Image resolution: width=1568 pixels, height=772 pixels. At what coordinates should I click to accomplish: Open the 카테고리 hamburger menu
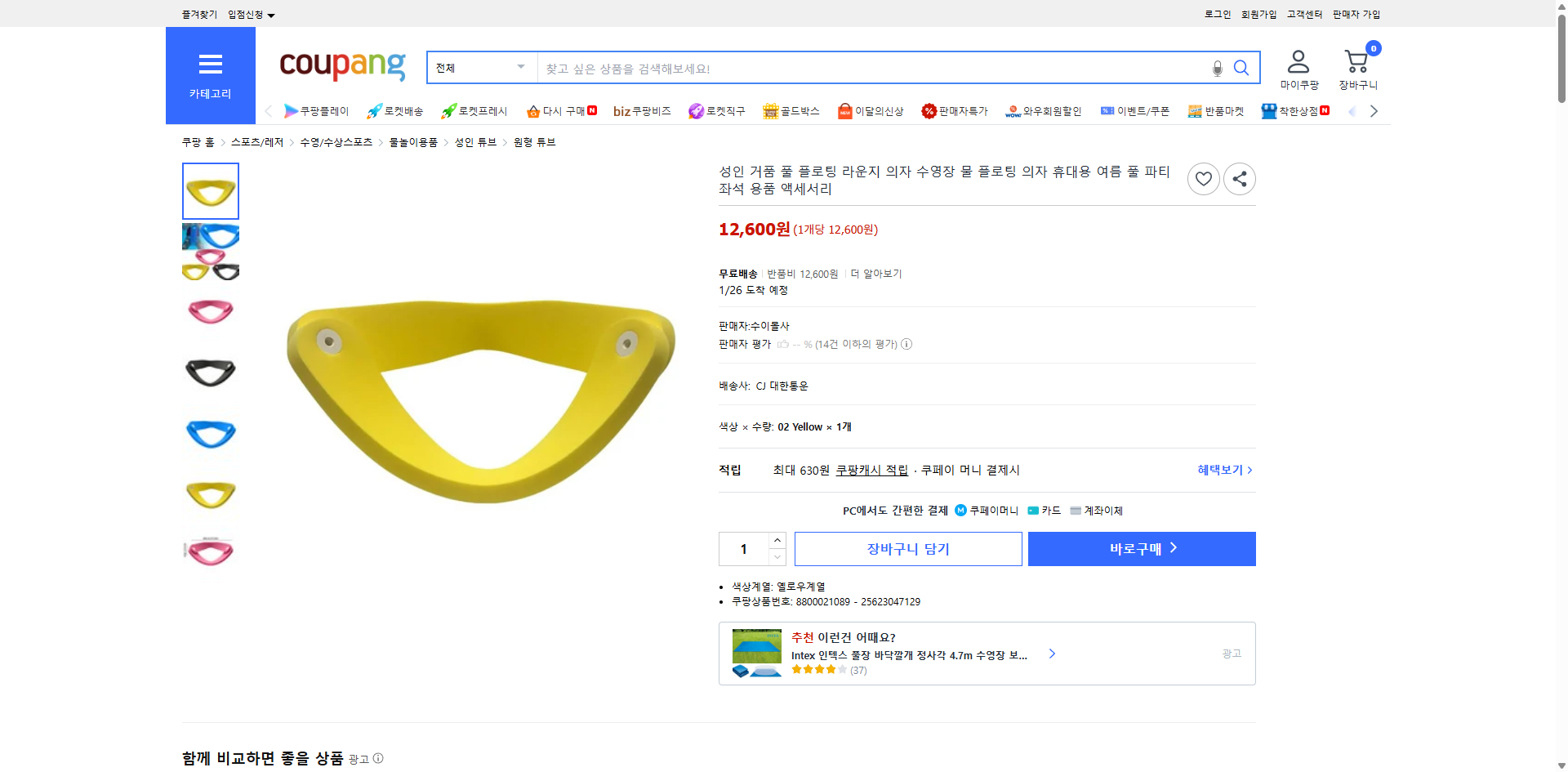tap(210, 65)
